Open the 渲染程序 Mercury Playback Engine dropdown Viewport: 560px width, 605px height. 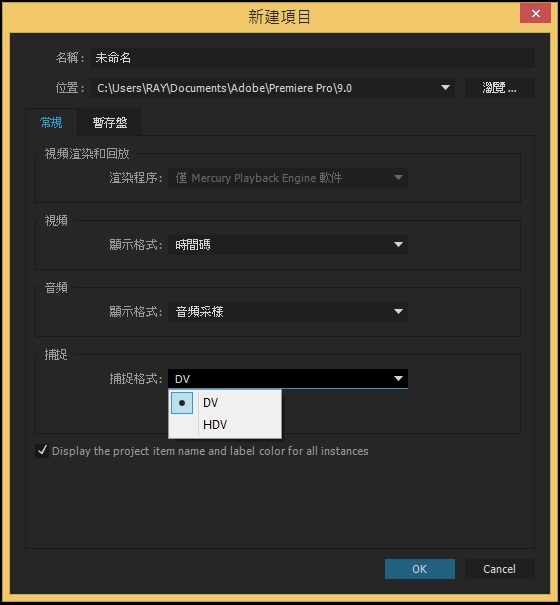coord(288,178)
